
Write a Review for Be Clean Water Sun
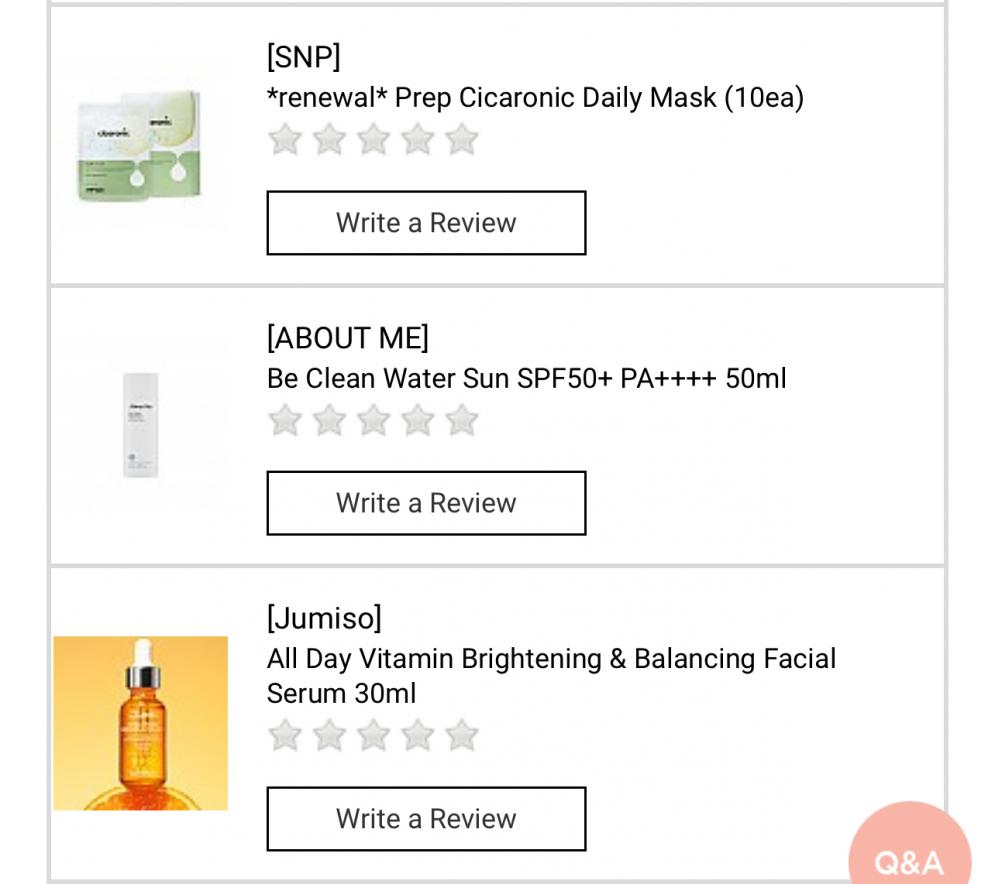click(426, 503)
